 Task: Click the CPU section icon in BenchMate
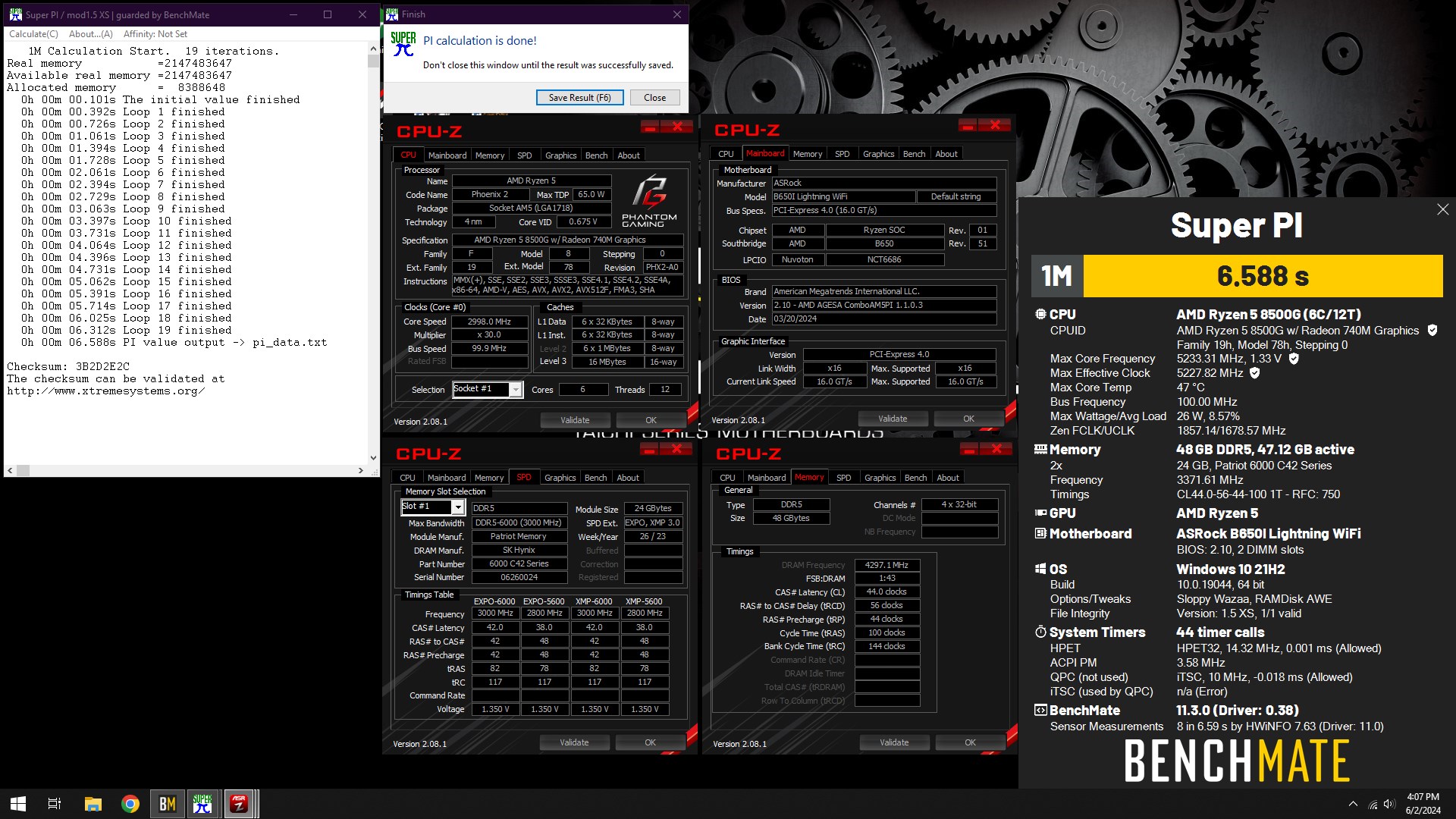click(x=1040, y=314)
